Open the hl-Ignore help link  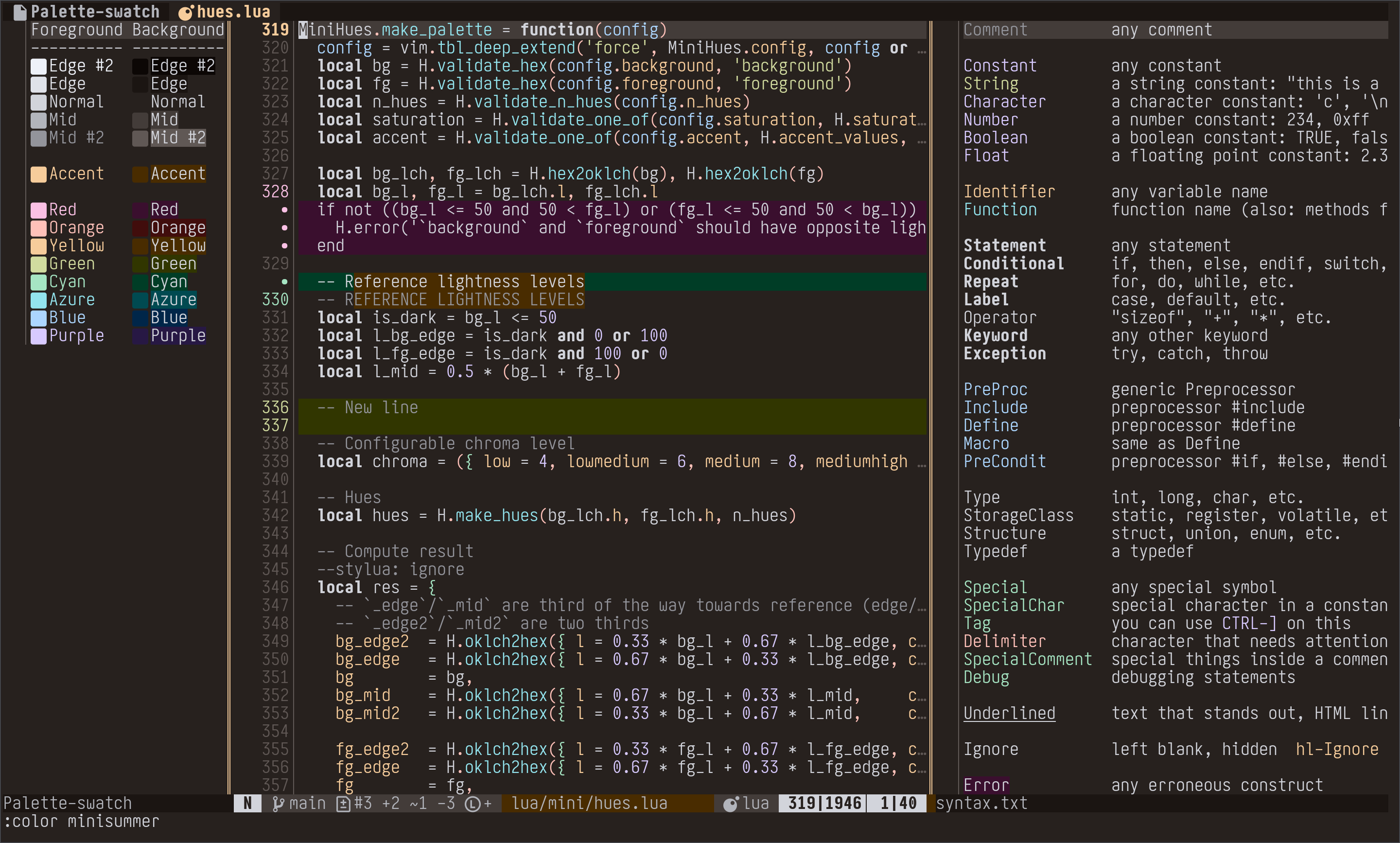coord(1336,749)
